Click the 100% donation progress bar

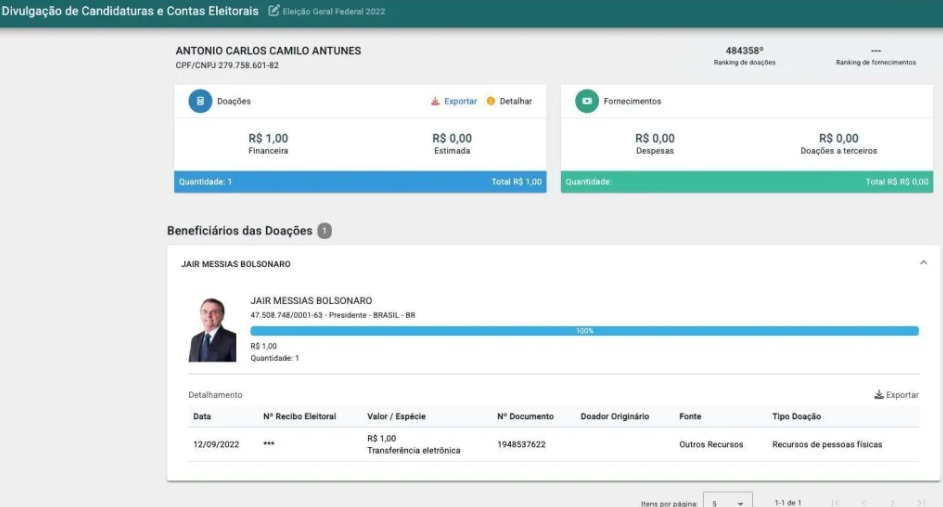click(585, 331)
